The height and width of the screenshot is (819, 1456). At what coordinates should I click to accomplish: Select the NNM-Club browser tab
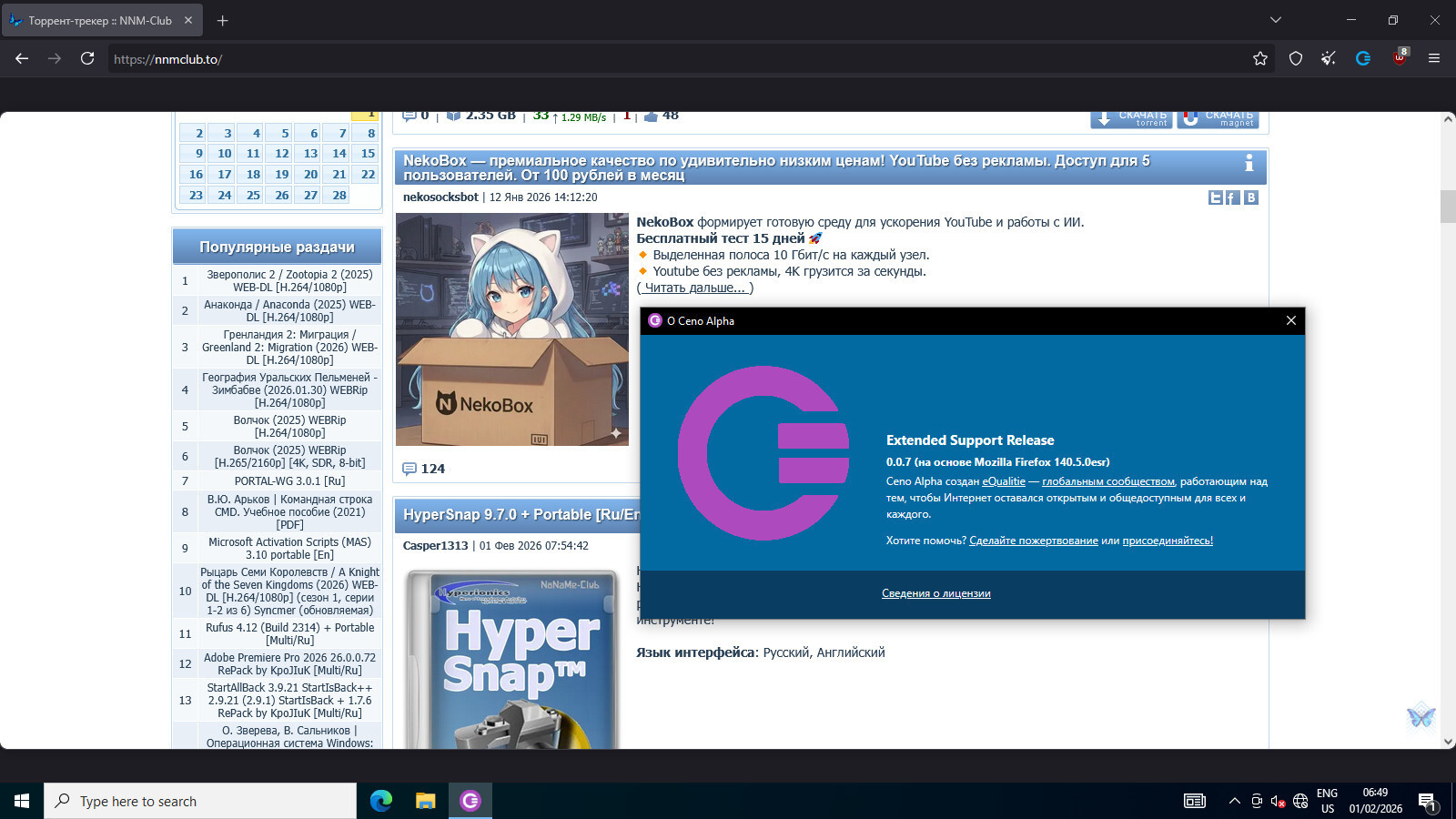(x=100, y=20)
